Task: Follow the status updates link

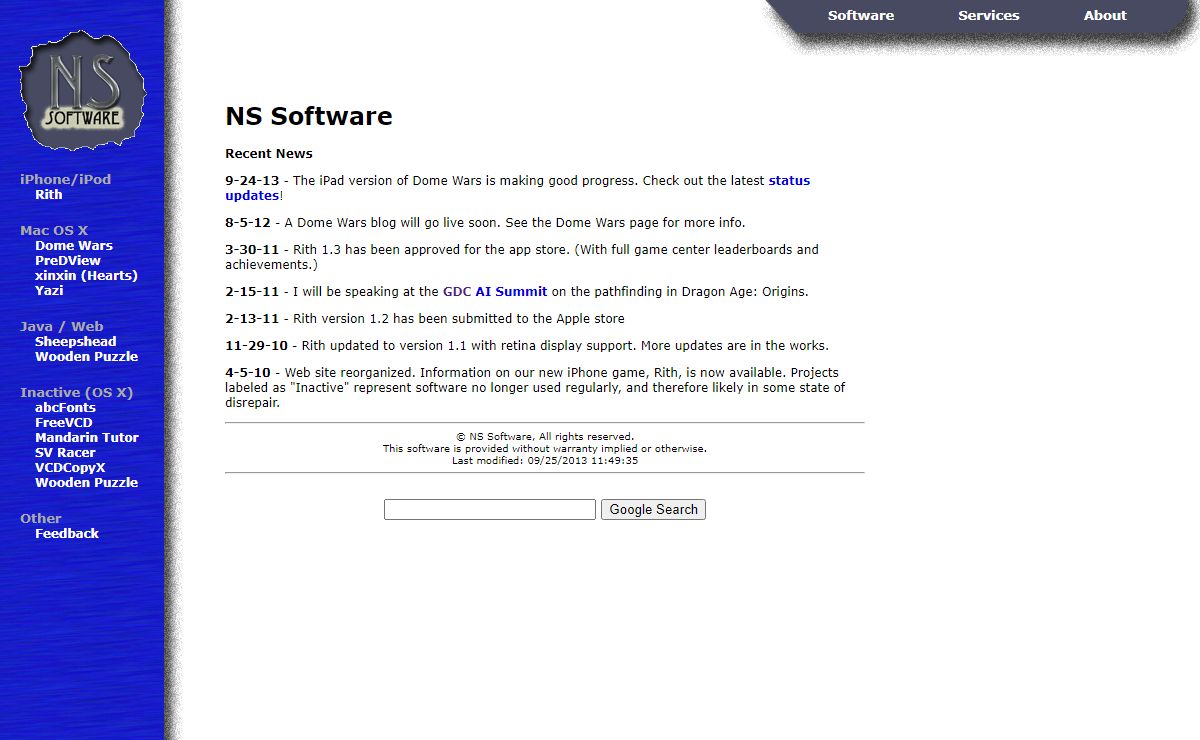Action: click(788, 181)
